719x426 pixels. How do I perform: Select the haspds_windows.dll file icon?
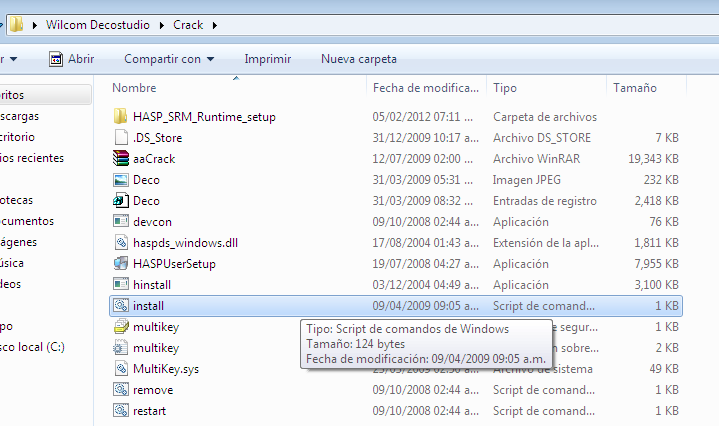pyautogui.click(x=121, y=242)
